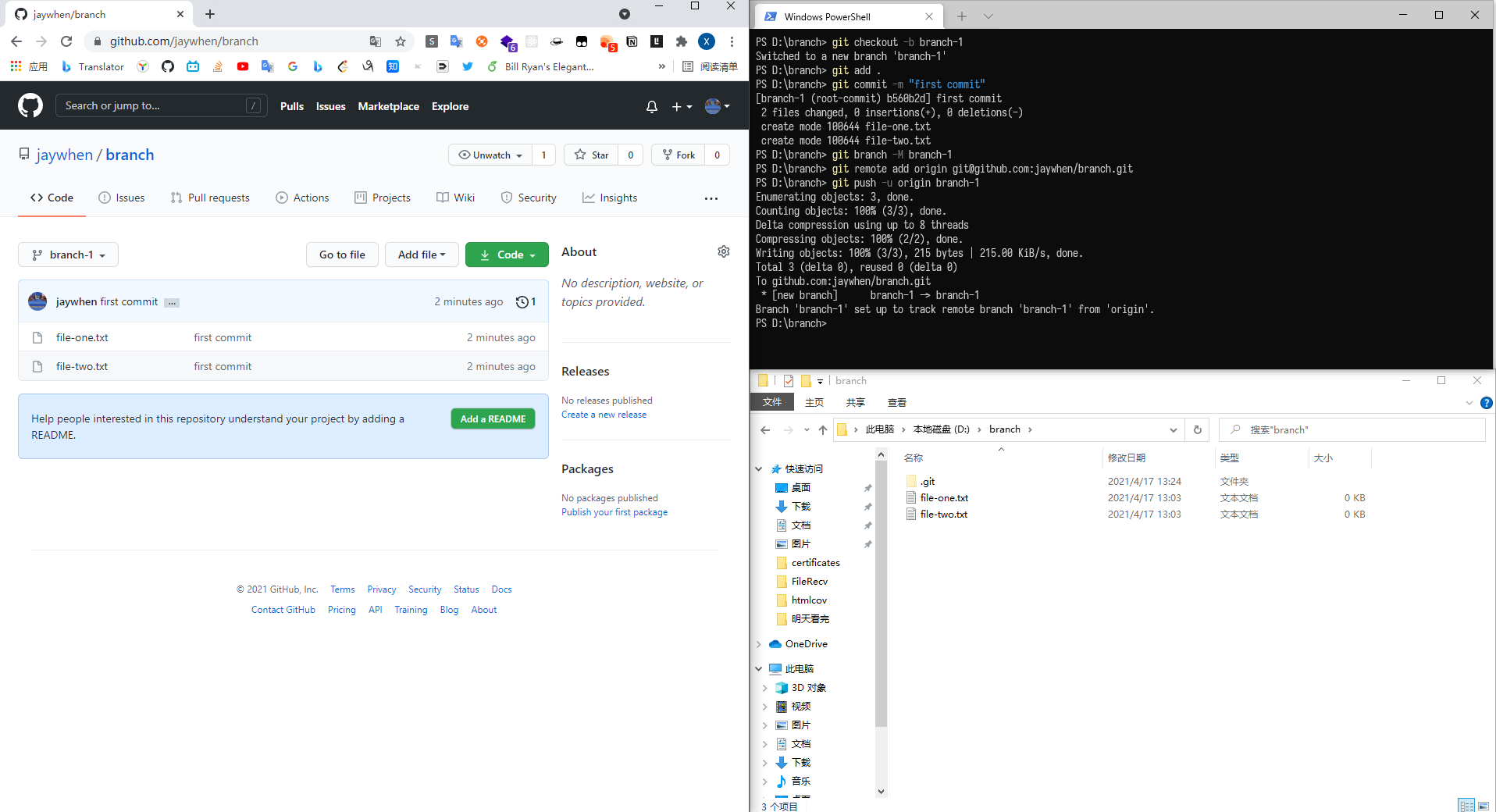Viewport: 1496px width, 812px height.
Task: Star the jaywhen/branch repository
Action: [591, 155]
